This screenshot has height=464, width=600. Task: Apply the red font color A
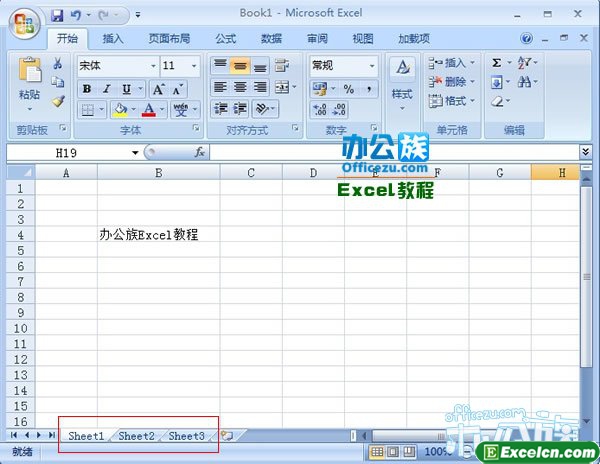(x=149, y=110)
